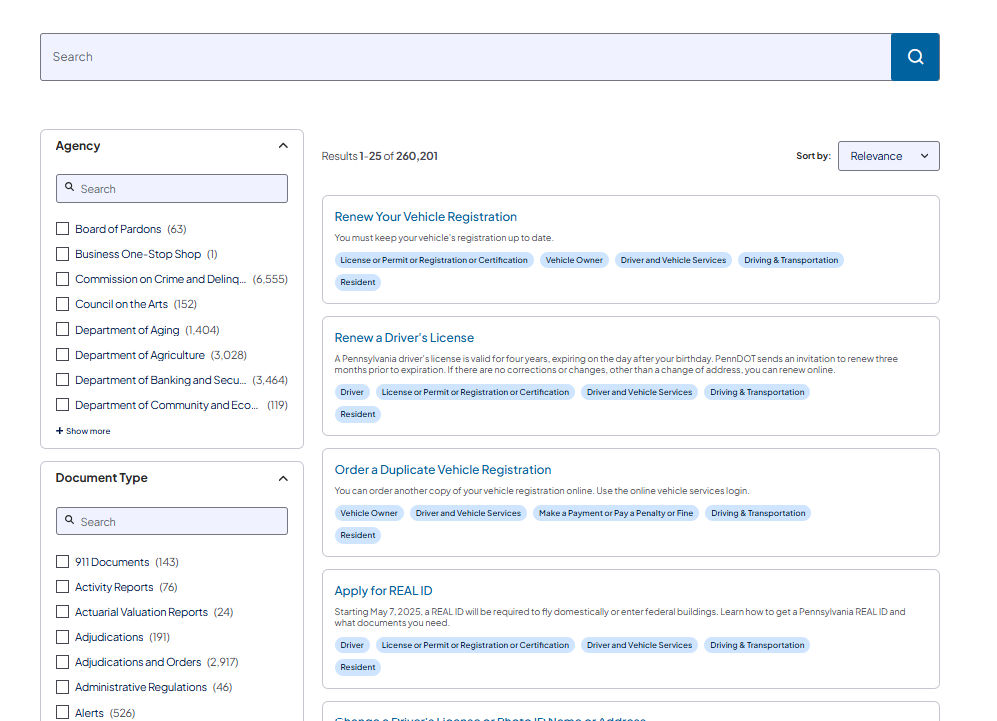Tick the Alerts checkbox
The width and height of the screenshot is (997, 721).
62,712
